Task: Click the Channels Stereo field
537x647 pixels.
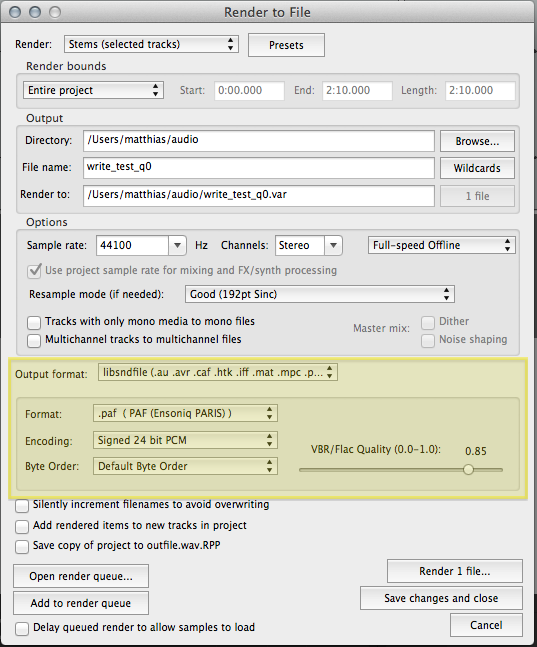Action: click(x=300, y=246)
